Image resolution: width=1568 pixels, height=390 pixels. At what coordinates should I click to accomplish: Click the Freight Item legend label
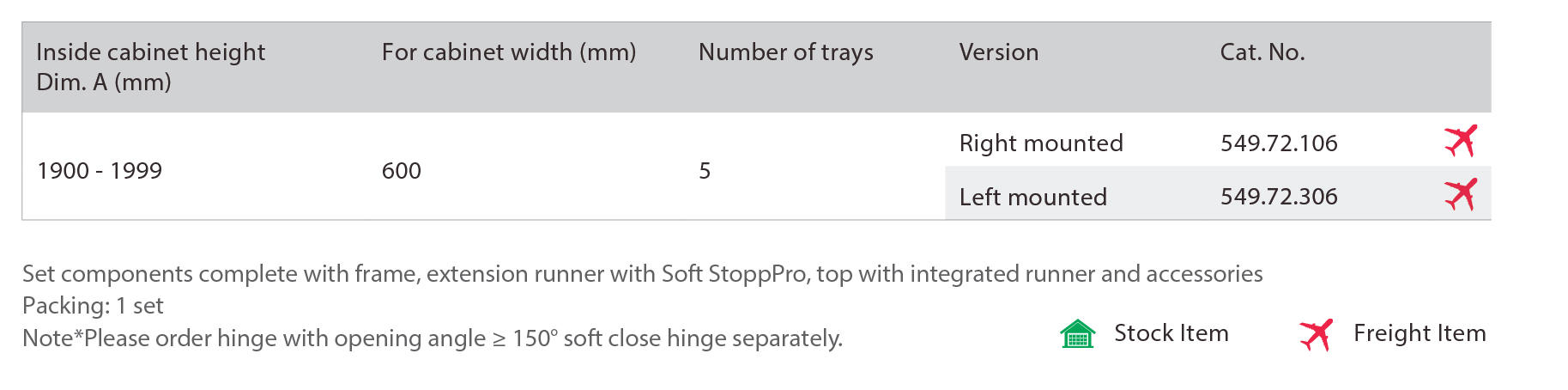pyautogui.click(x=1420, y=333)
